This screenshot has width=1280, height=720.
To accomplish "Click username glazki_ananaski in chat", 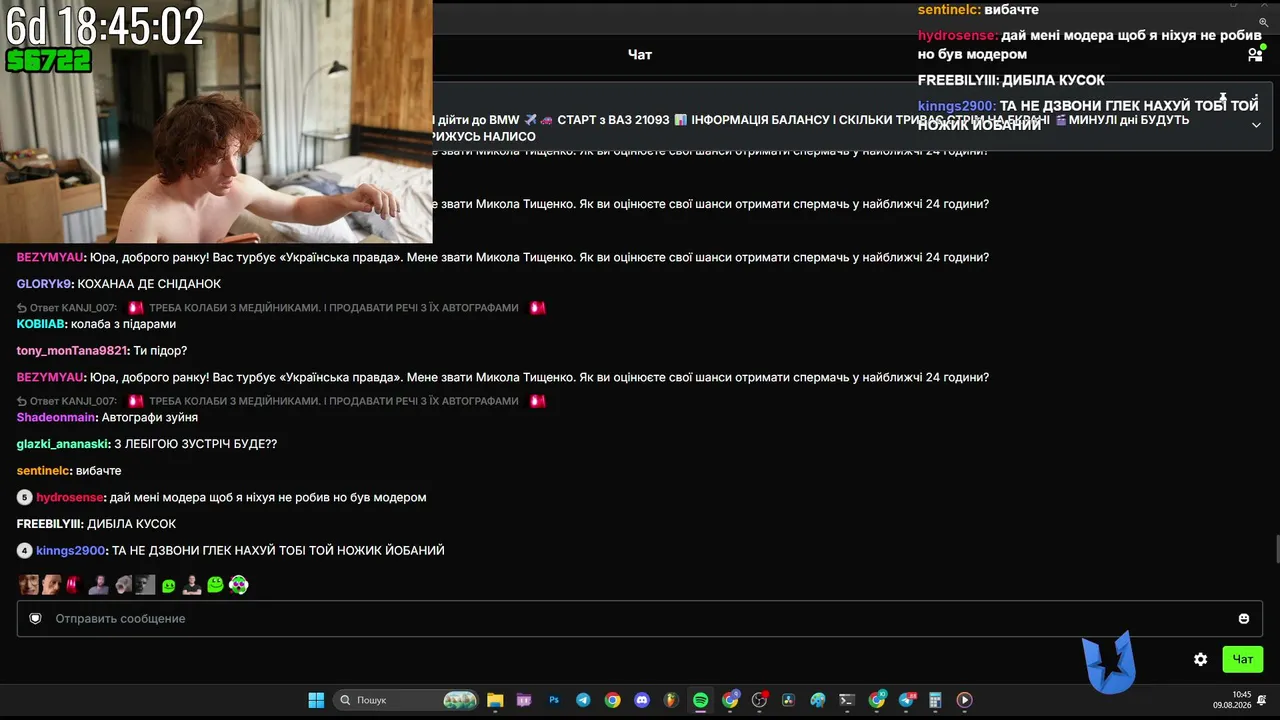I will tap(62, 444).
